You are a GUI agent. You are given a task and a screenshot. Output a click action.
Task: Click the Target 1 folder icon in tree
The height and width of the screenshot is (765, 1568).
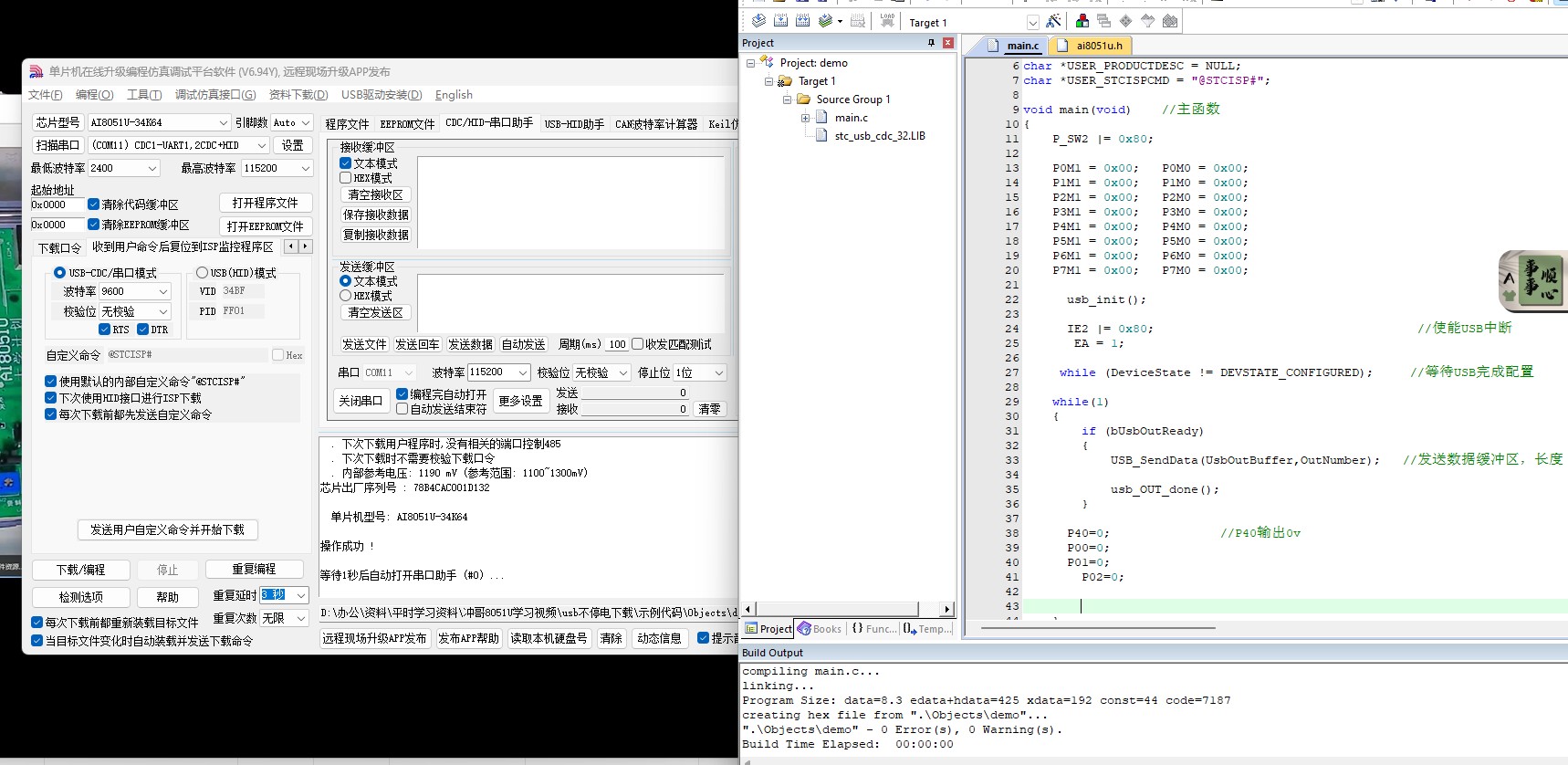point(785,80)
